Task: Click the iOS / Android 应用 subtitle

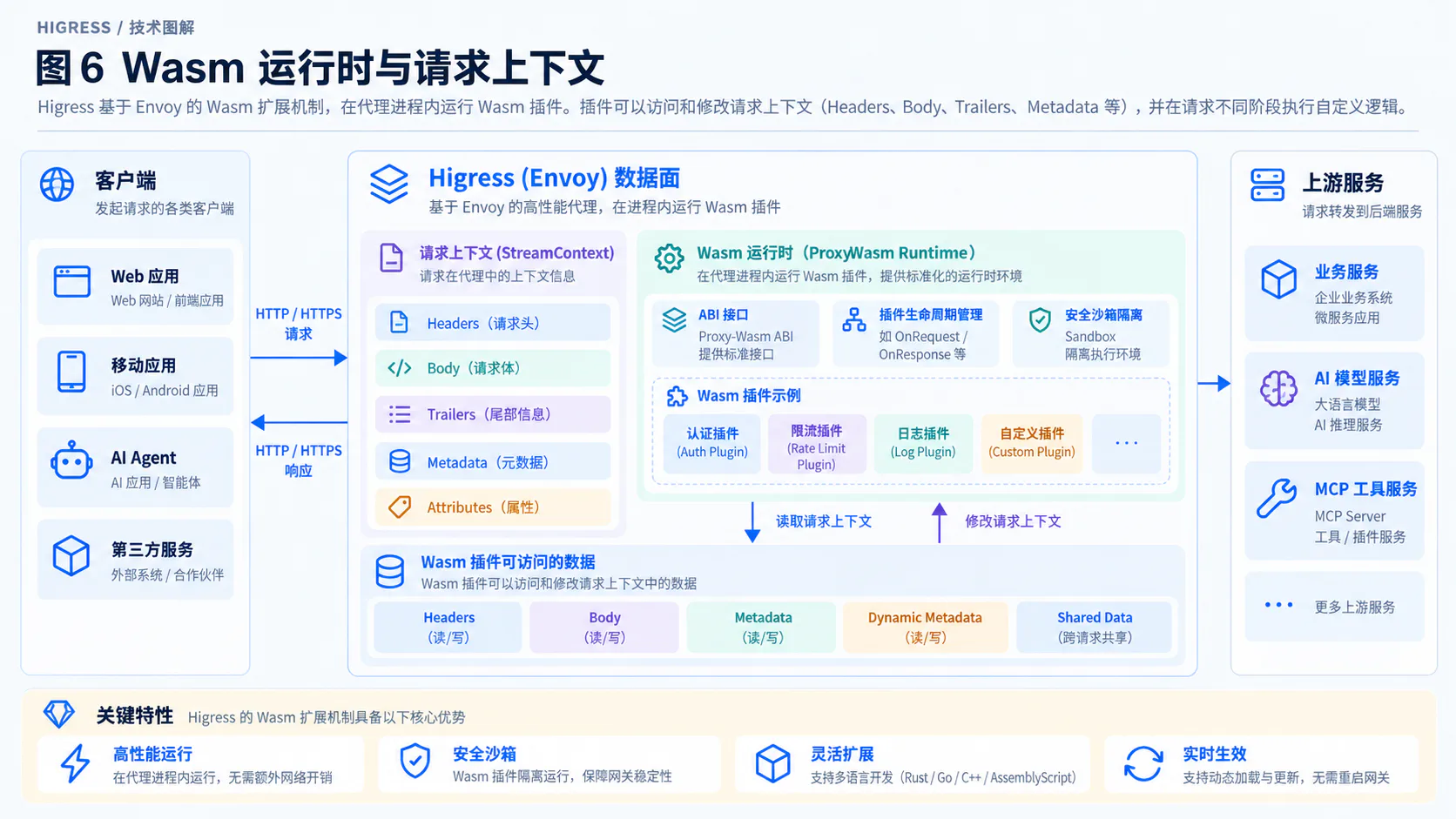Action: coord(165,391)
